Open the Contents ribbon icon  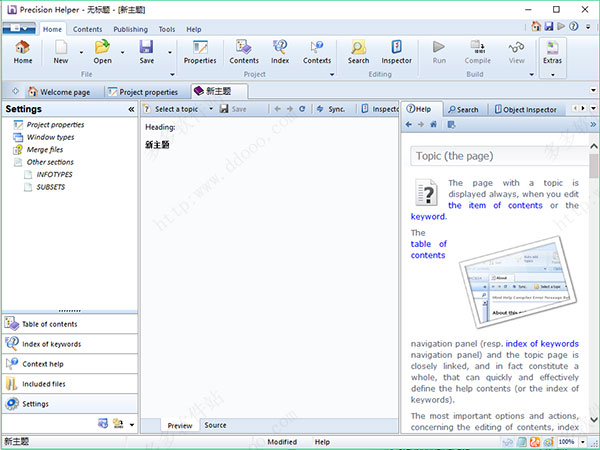(244, 52)
